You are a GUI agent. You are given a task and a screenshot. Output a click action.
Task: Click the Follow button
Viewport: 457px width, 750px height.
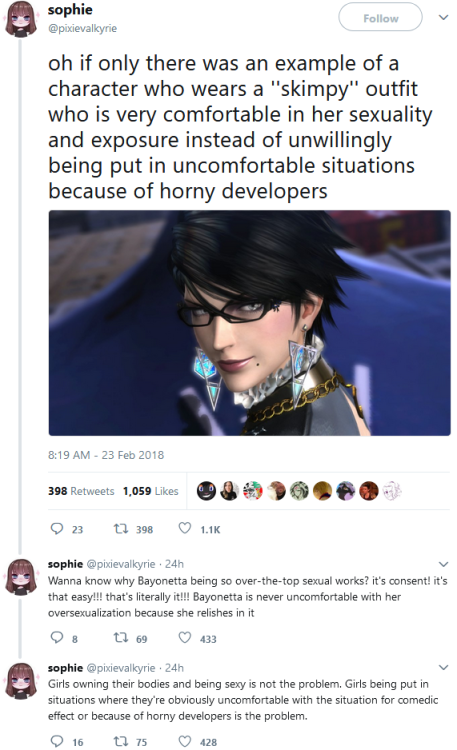coord(380,17)
